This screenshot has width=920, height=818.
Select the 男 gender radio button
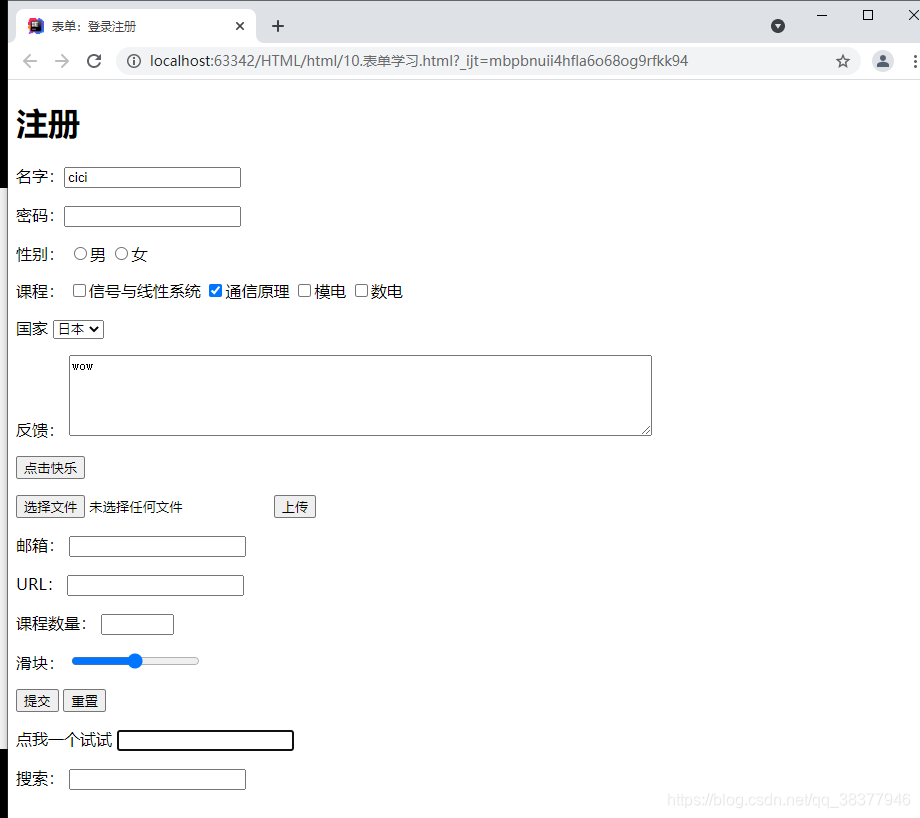[x=80, y=253]
